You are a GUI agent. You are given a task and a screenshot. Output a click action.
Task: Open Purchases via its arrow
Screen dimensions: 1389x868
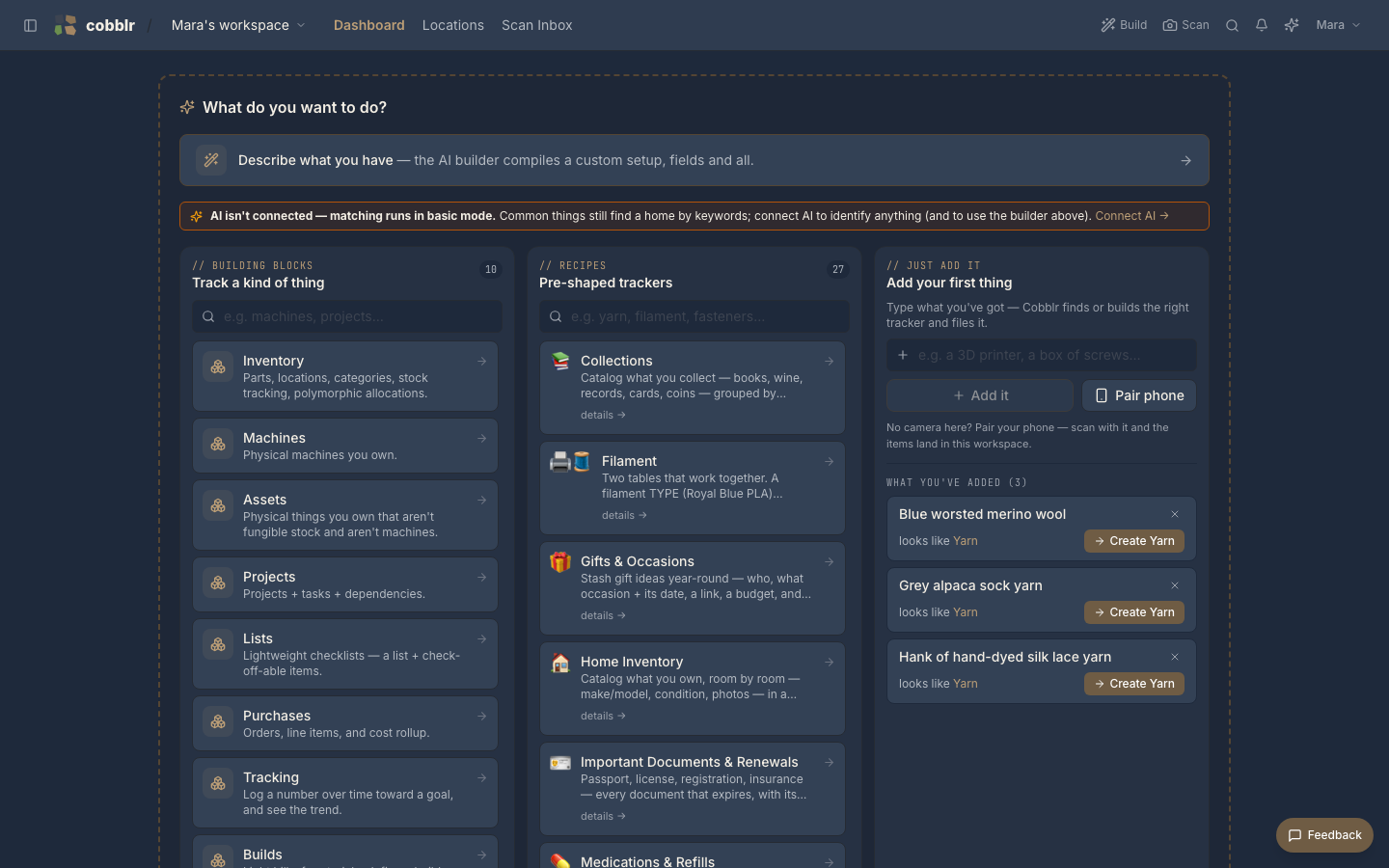click(x=482, y=716)
